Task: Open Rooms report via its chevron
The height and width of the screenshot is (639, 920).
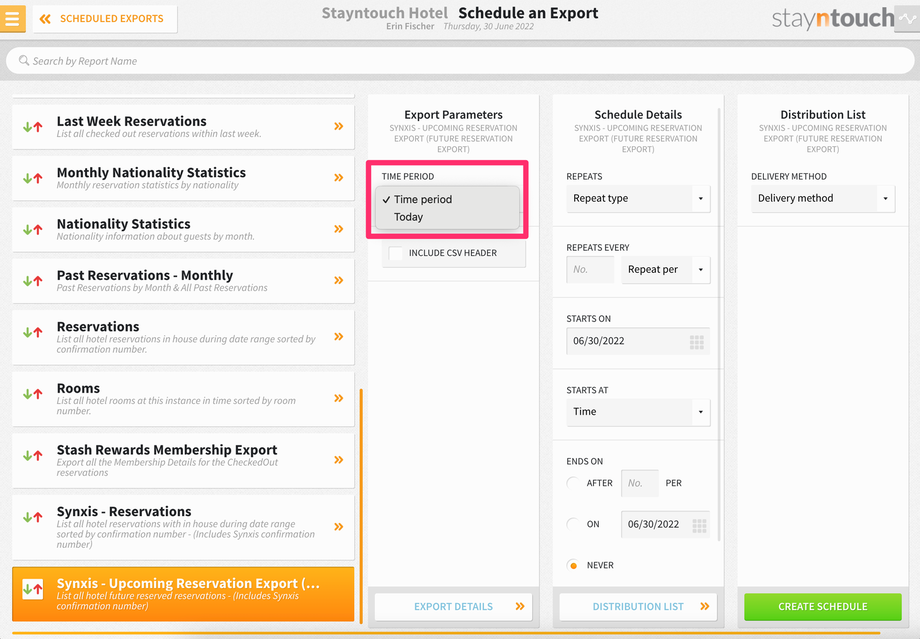Action: coord(339,398)
